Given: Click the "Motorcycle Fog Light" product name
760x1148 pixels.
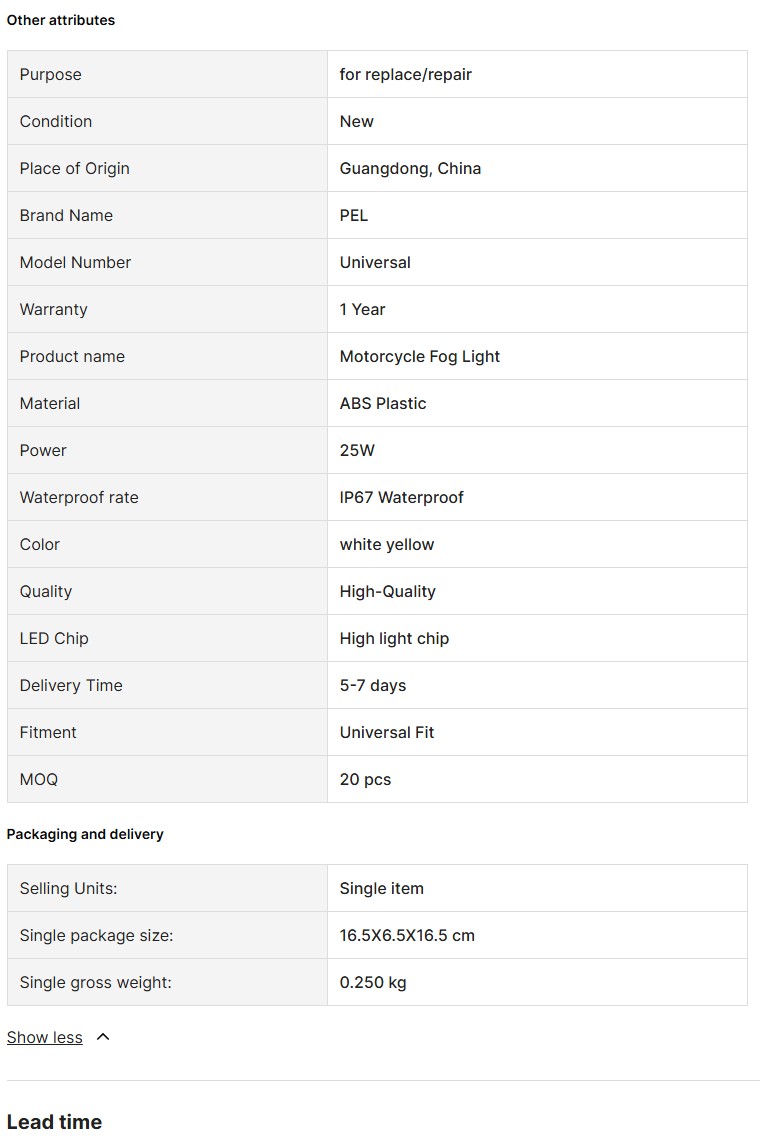Looking at the screenshot, I should pos(419,357).
